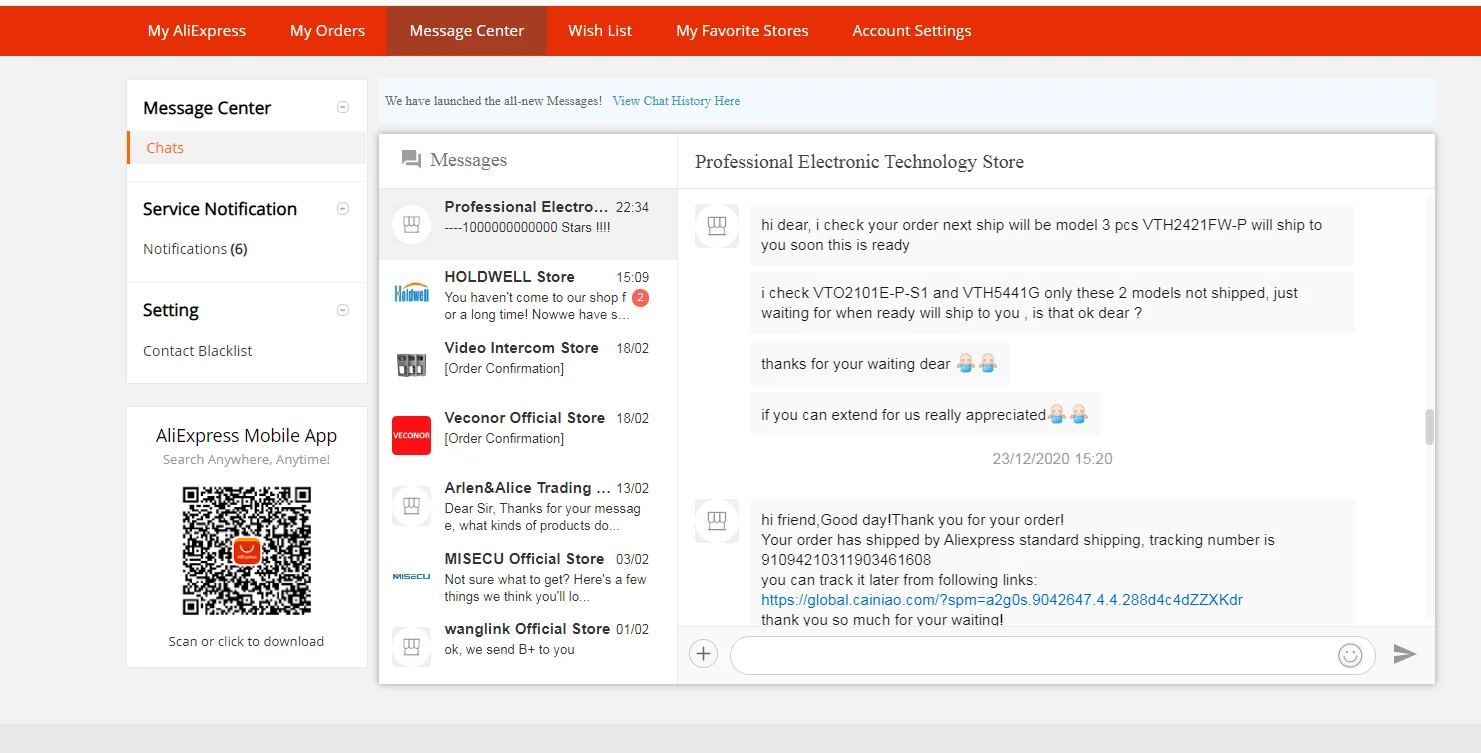Go to Account Settings tab
Image resolution: width=1481 pixels, height=753 pixels.
pyautogui.click(x=912, y=31)
